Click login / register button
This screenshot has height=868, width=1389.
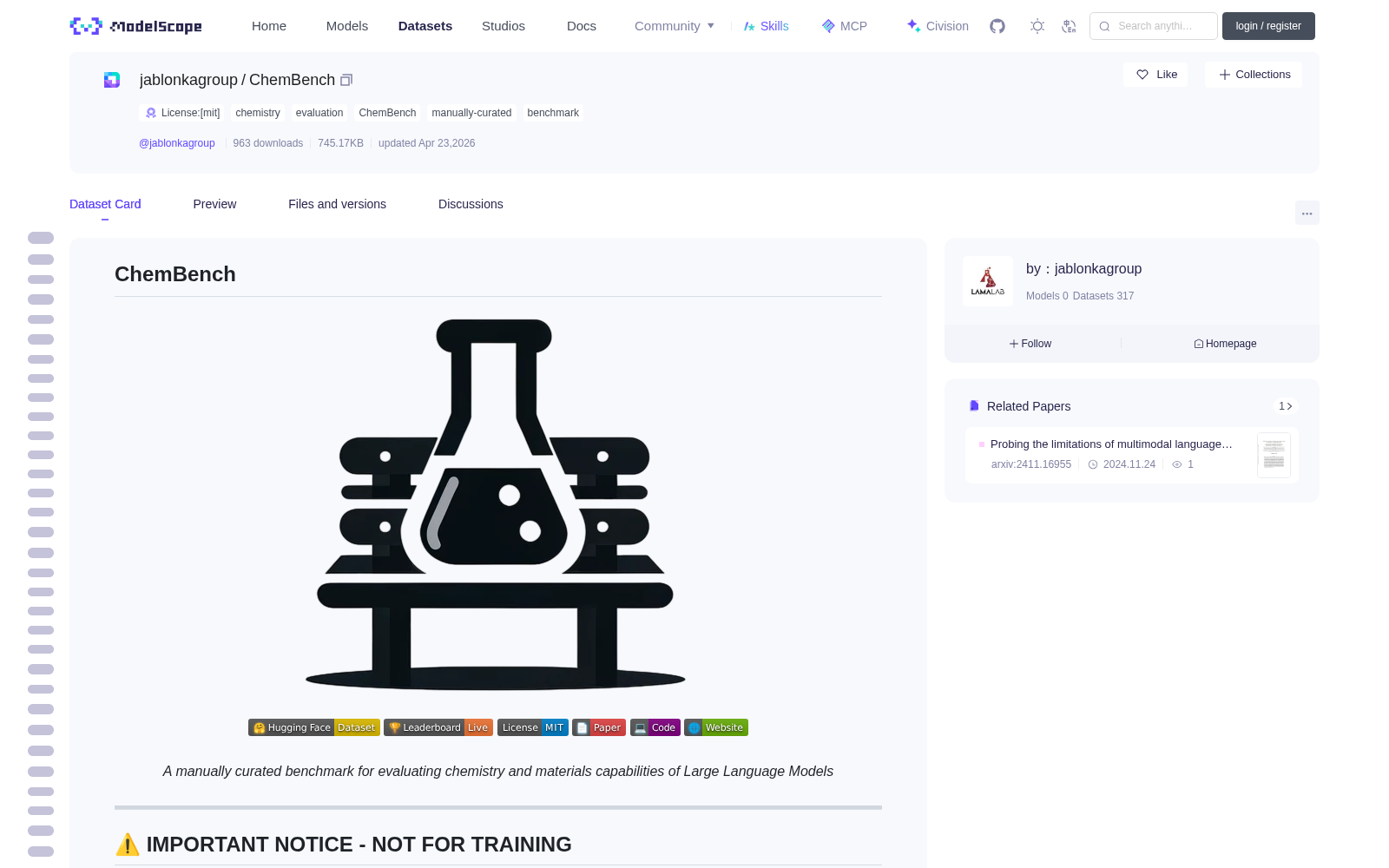[1268, 26]
